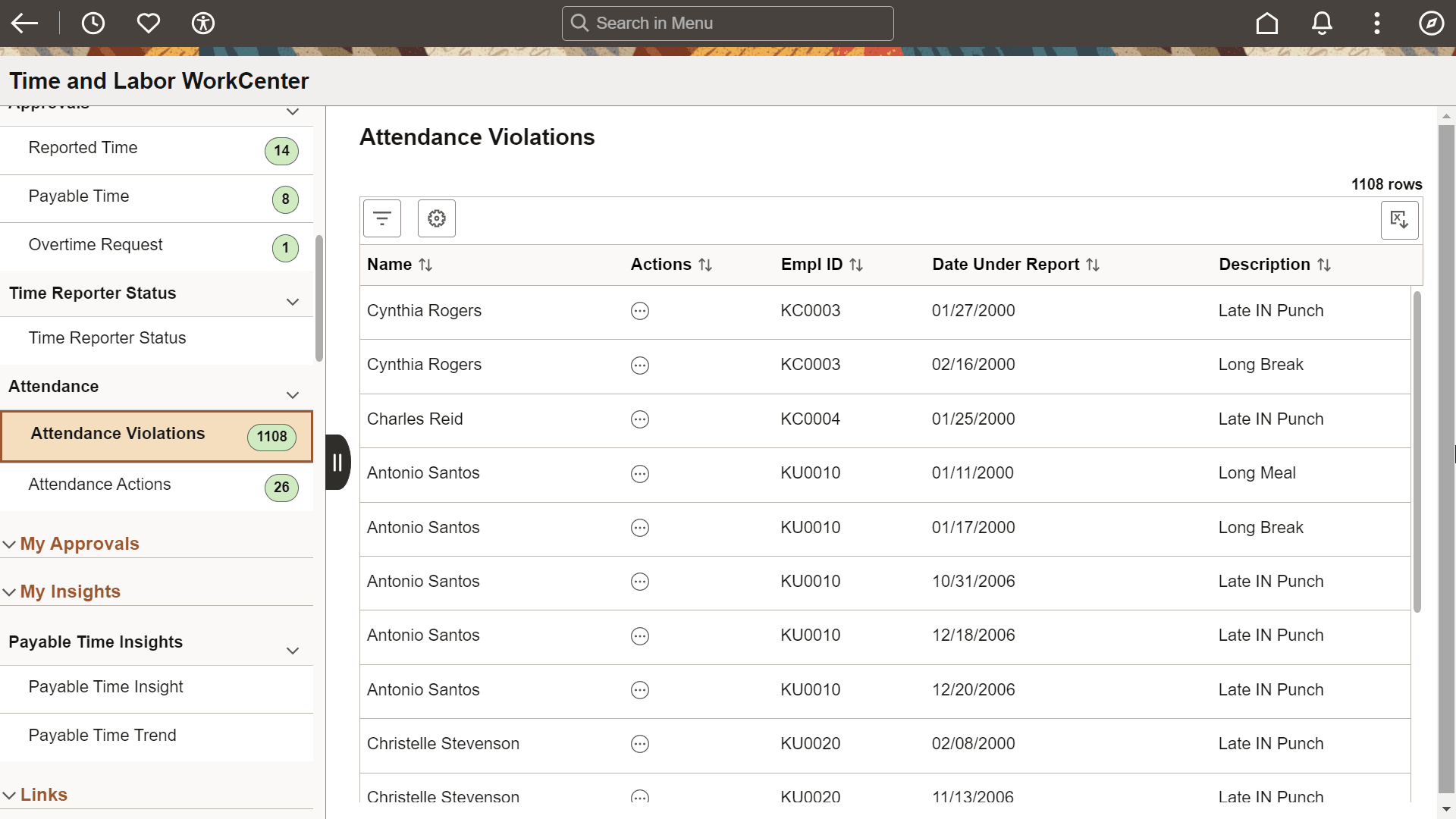Expand the Links section

[9, 794]
